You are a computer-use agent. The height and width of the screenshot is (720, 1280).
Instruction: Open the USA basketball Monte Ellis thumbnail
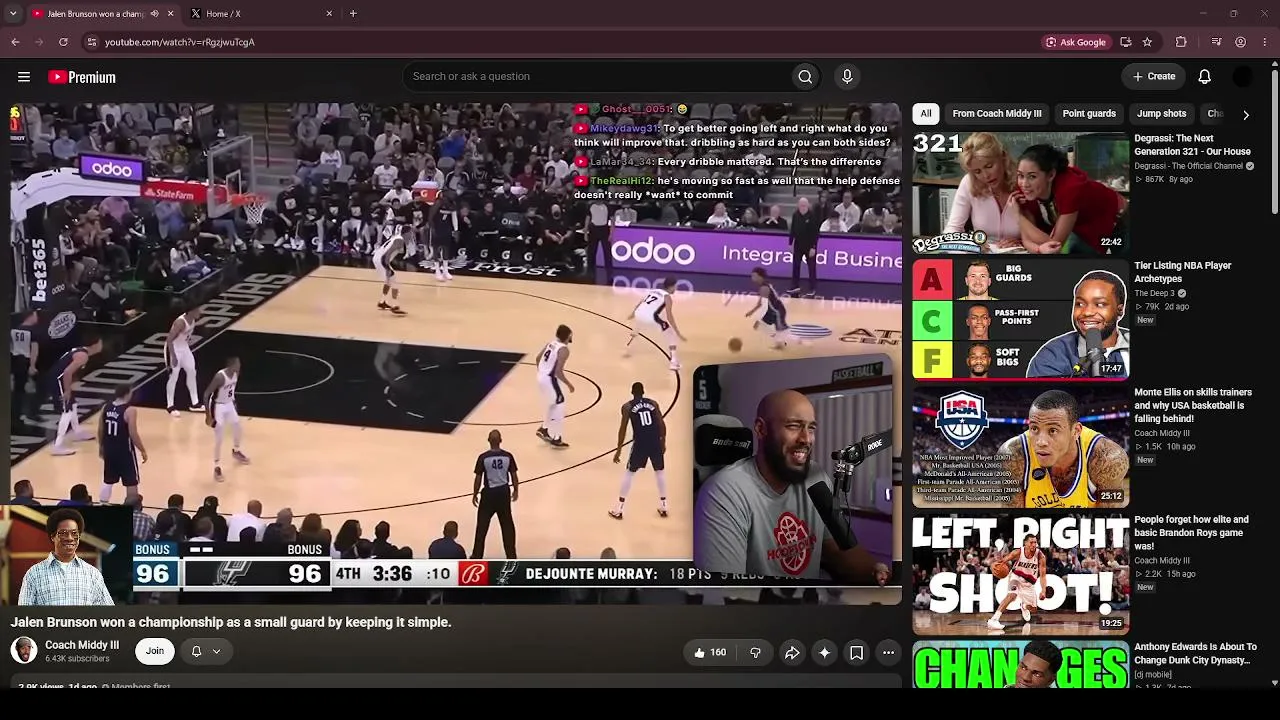pos(1020,446)
